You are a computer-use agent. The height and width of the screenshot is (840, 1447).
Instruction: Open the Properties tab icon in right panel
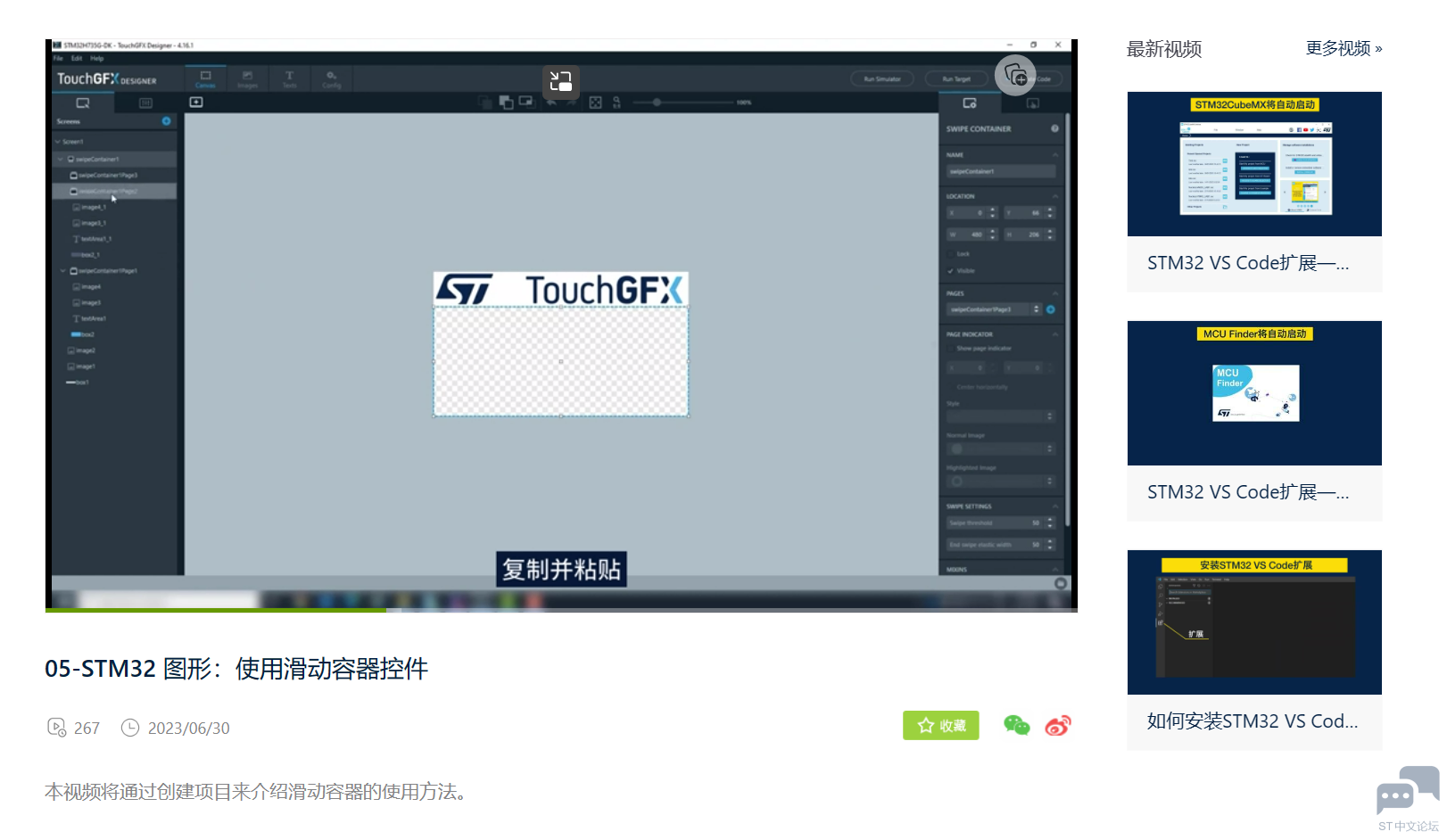[970, 103]
